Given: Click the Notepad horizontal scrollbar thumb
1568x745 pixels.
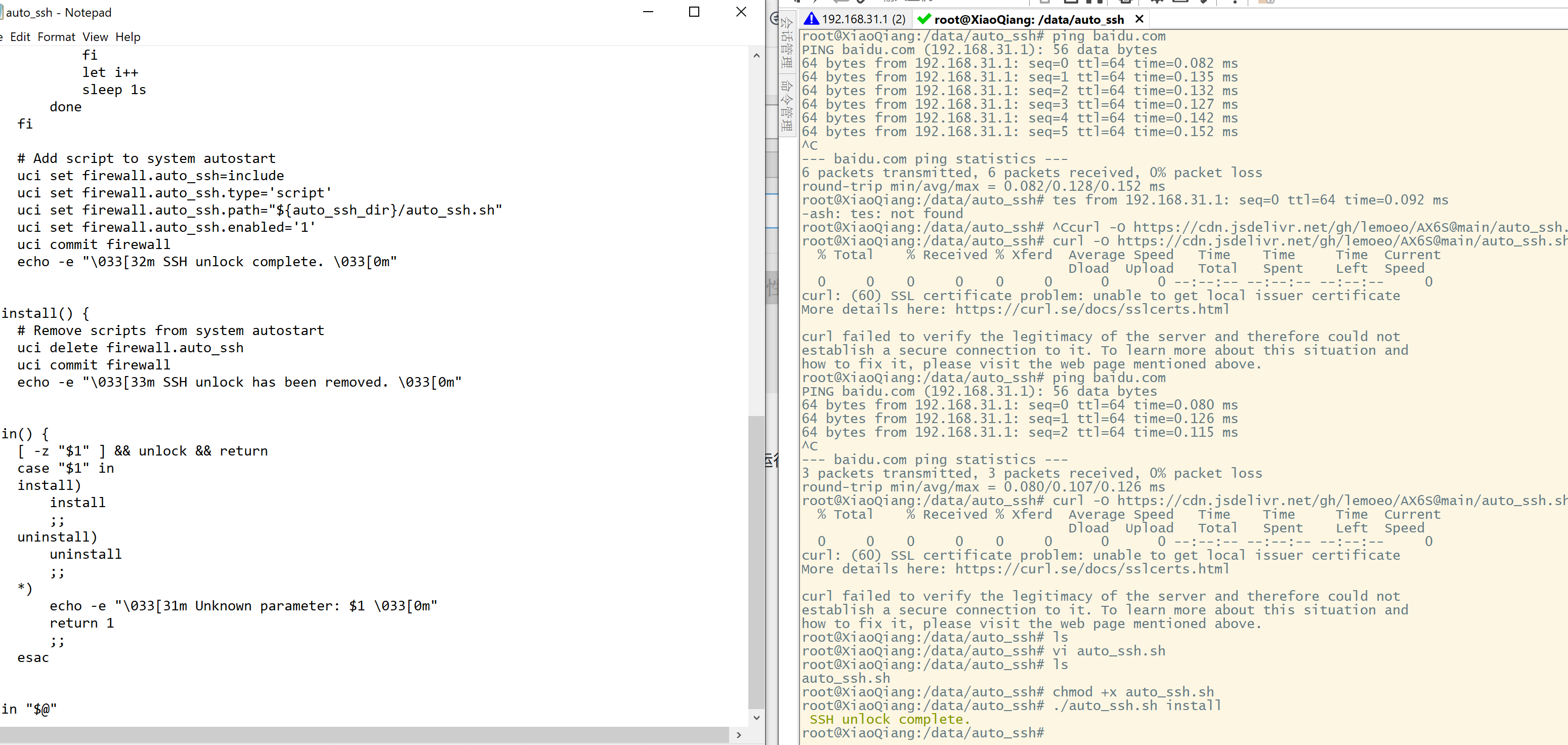Looking at the screenshot, I should tap(364, 735).
